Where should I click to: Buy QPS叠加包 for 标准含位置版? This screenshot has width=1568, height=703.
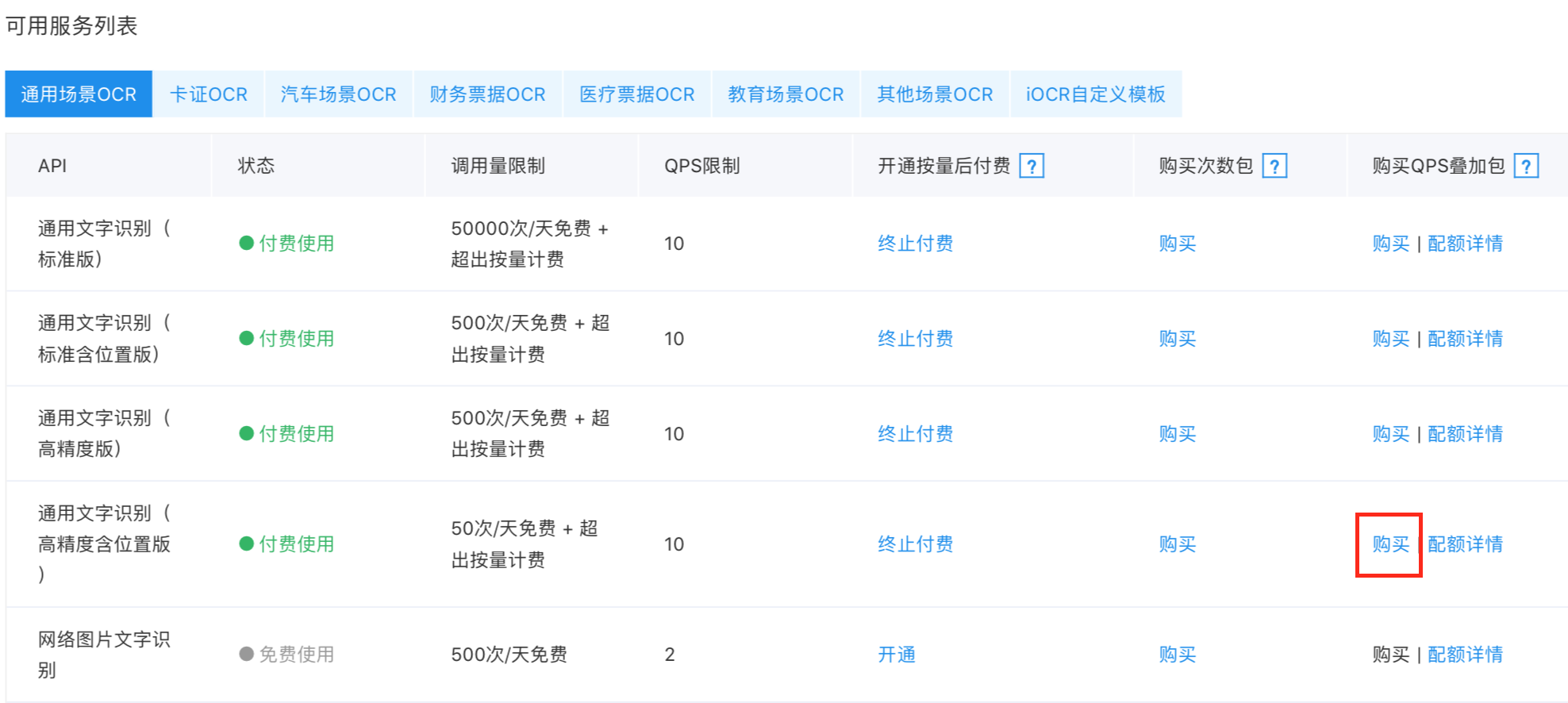coord(1391,339)
